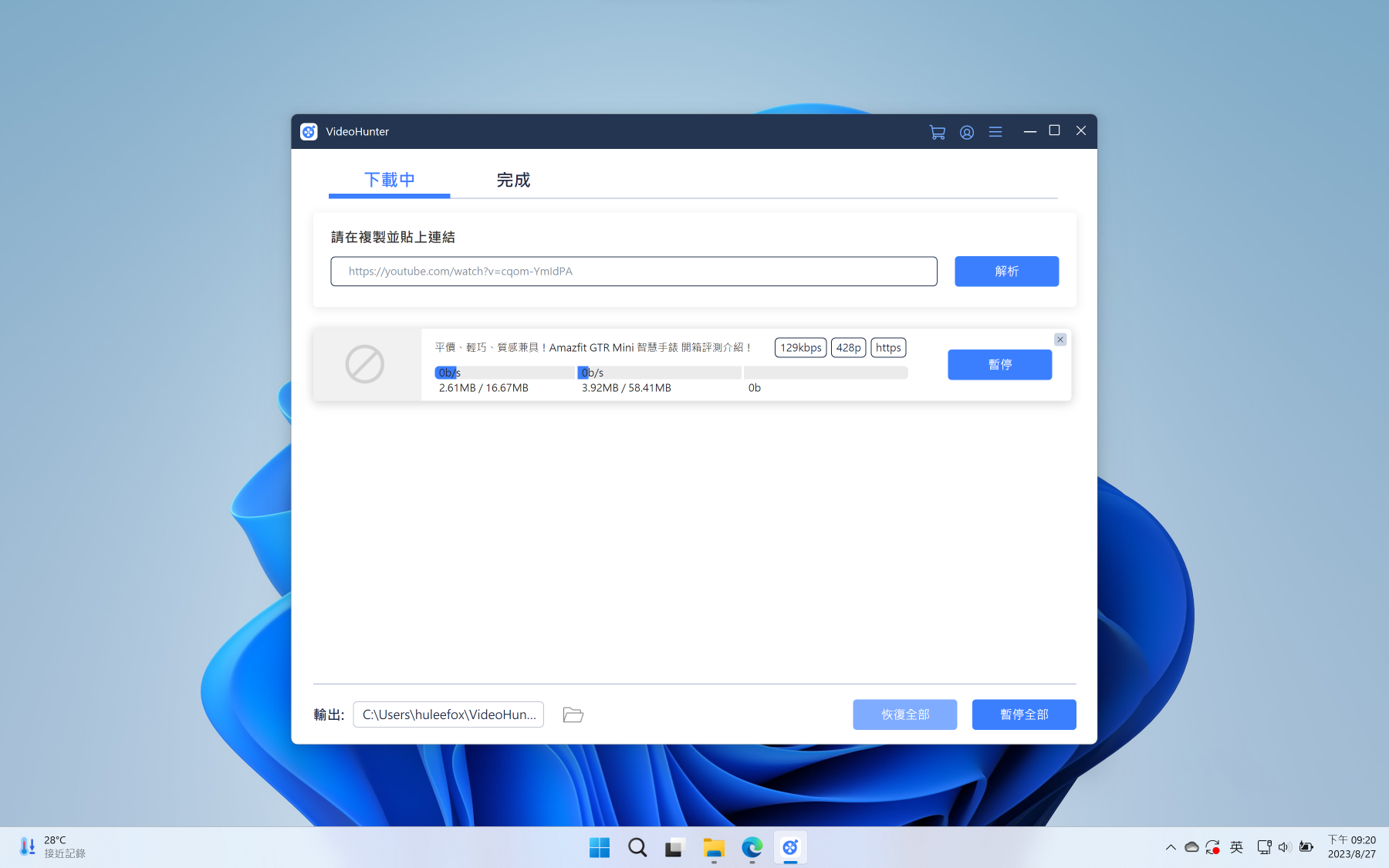Switch to the 完成 tab
The image size is (1389, 868).
click(513, 180)
